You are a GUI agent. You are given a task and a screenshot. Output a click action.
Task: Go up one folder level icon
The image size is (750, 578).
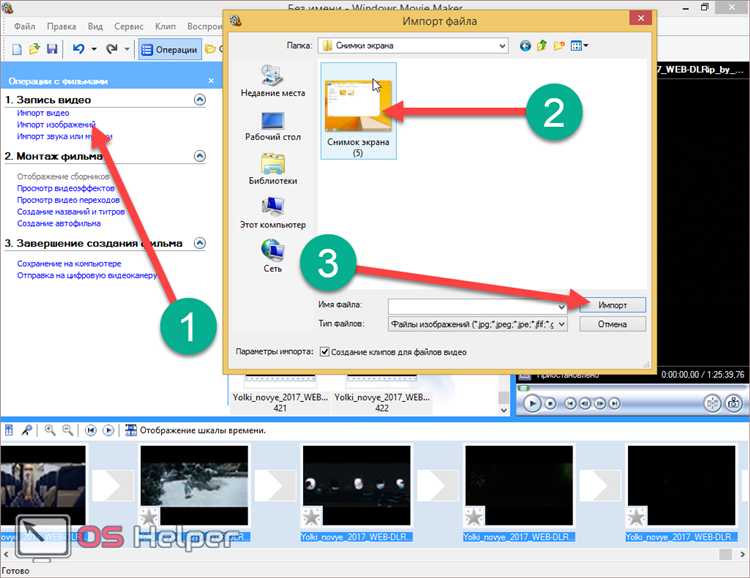542,46
